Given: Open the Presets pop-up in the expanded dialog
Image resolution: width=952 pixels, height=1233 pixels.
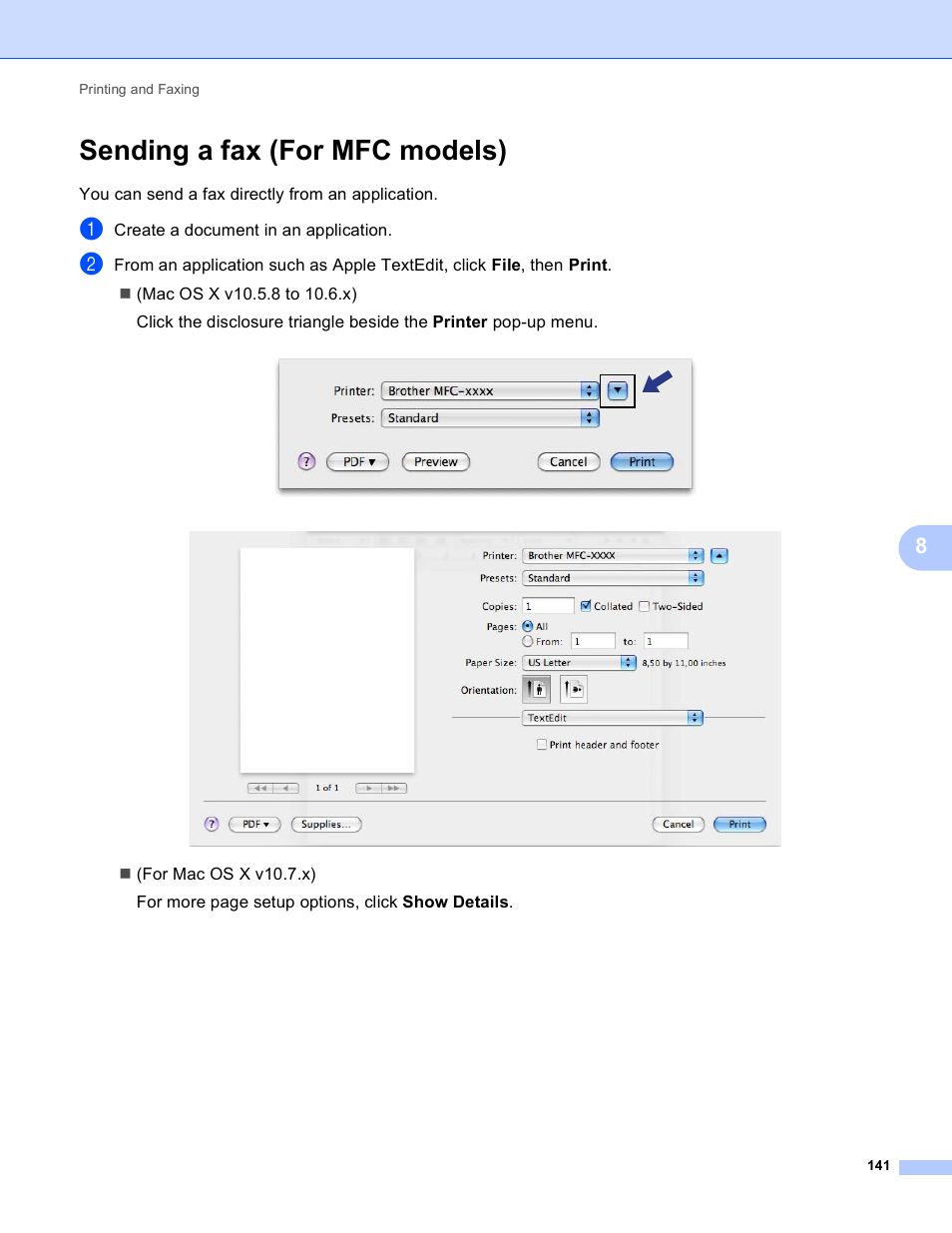Looking at the screenshot, I should 614,578.
